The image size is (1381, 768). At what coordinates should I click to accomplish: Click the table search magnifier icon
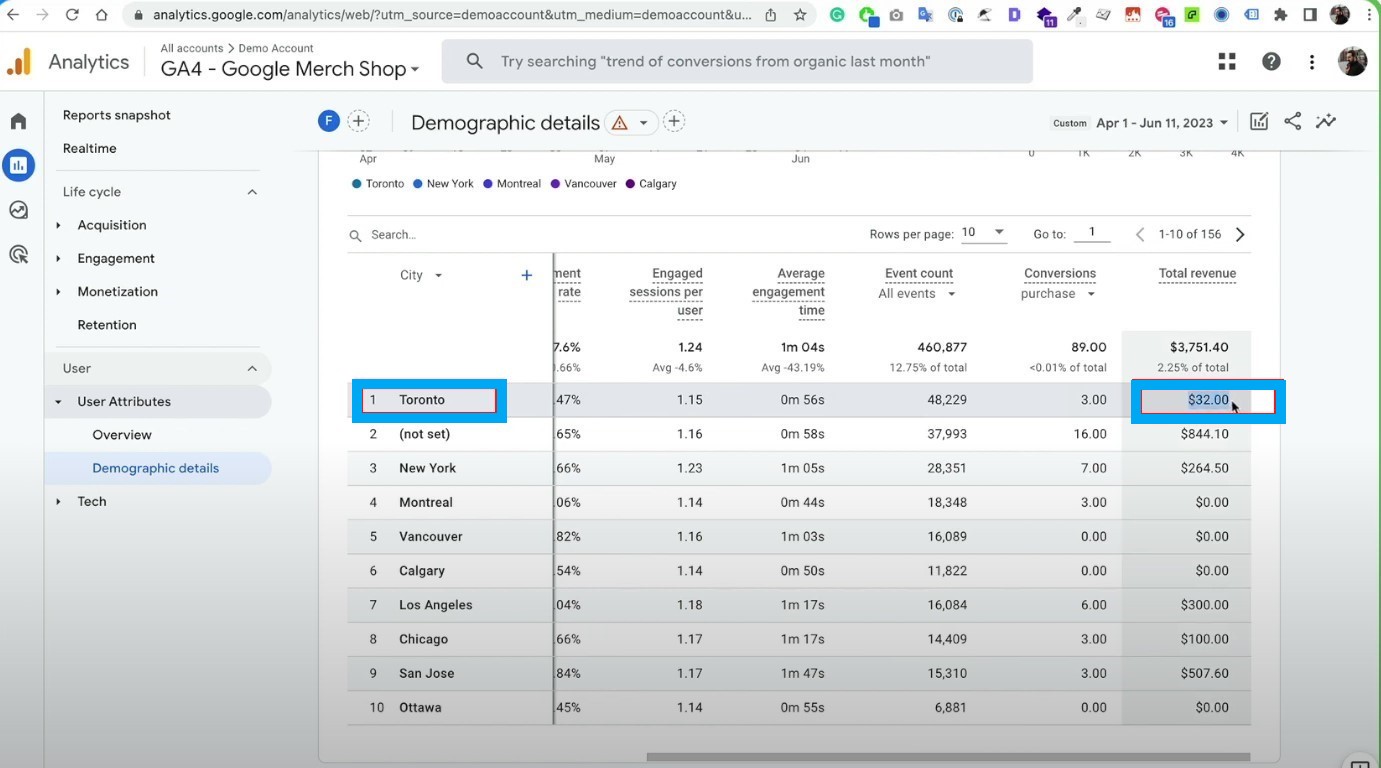click(355, 235)
